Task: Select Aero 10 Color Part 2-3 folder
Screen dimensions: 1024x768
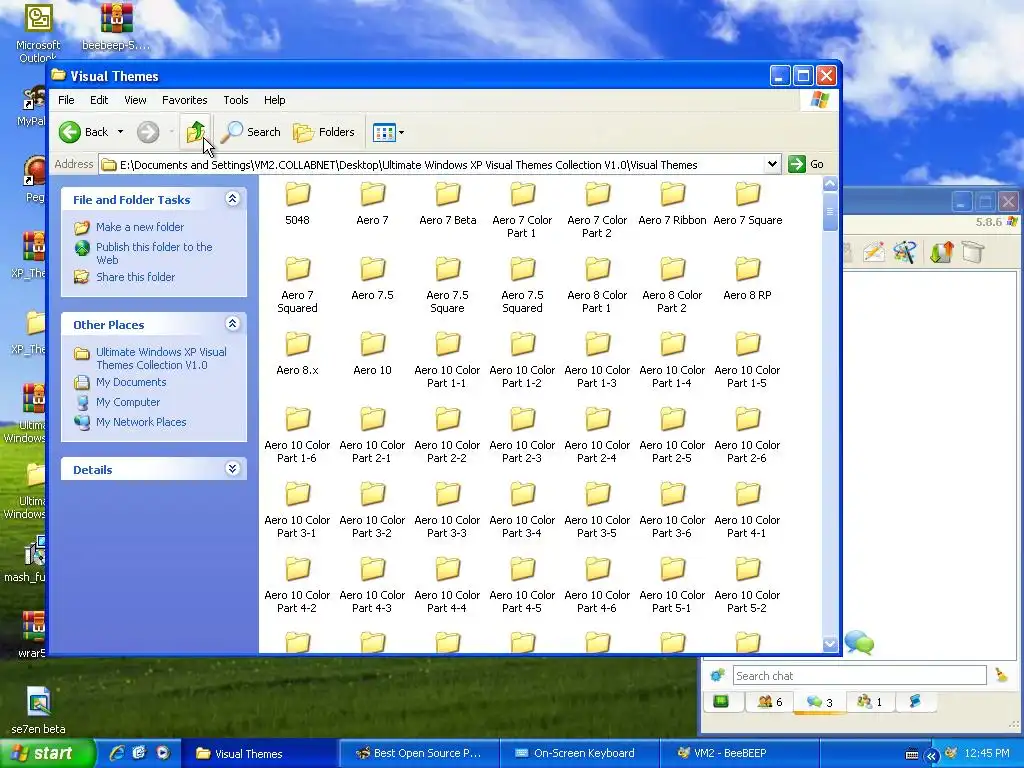Action: click(x=522, y=436)
